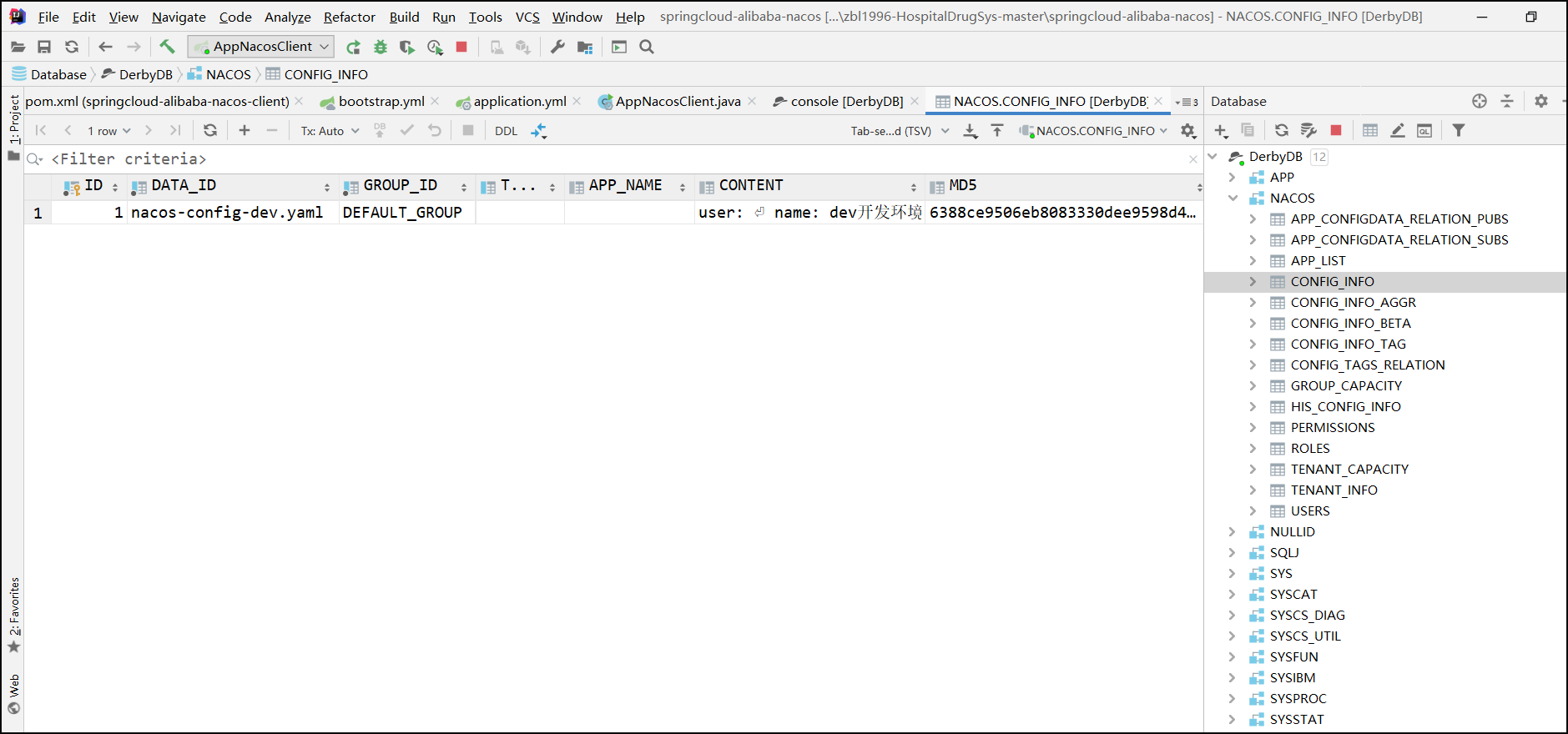Open the File menu
The height and width of the screenshot is (734, 1568).
[48, 17]
